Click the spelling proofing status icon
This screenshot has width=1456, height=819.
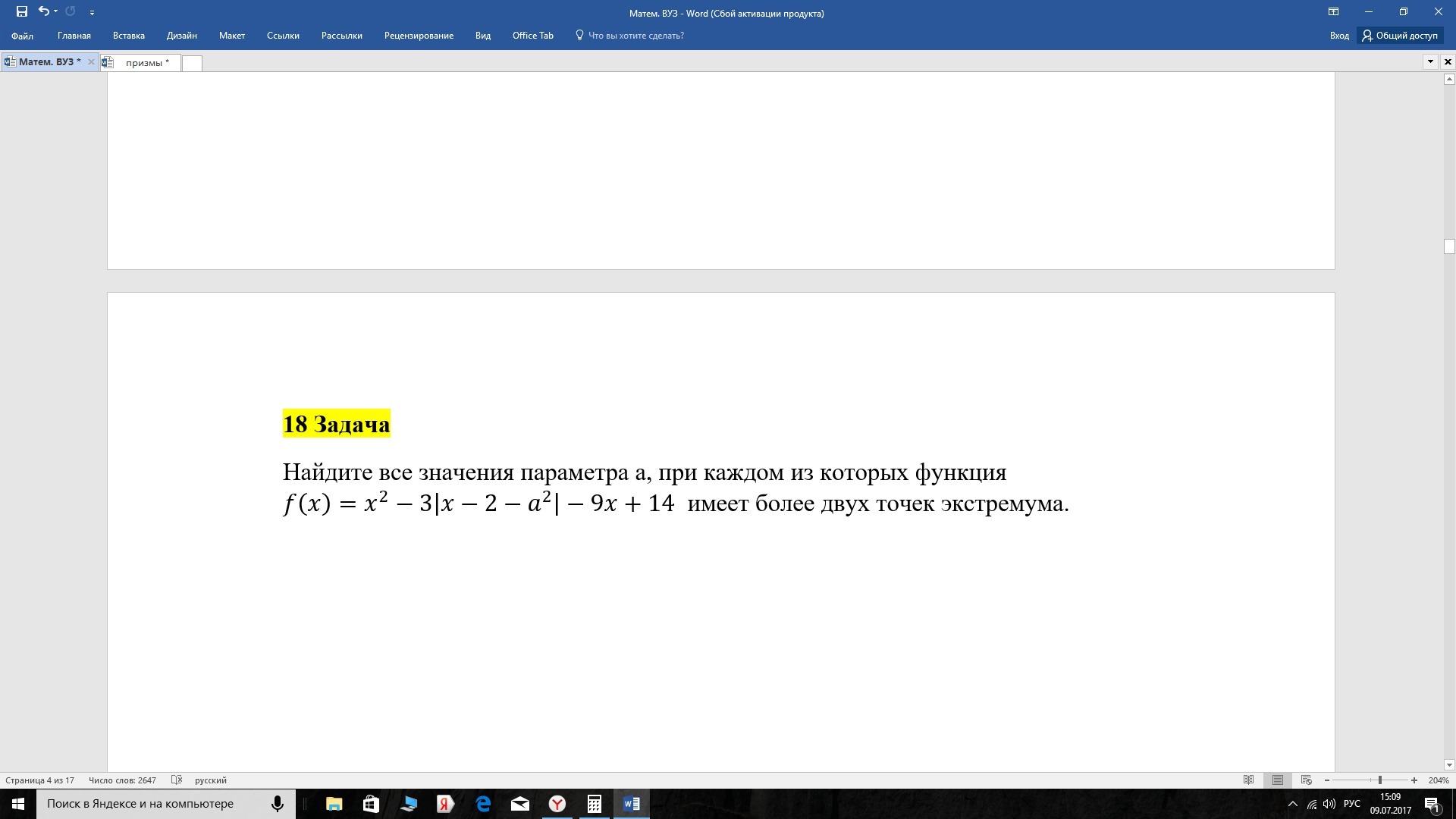click(177, 780)
